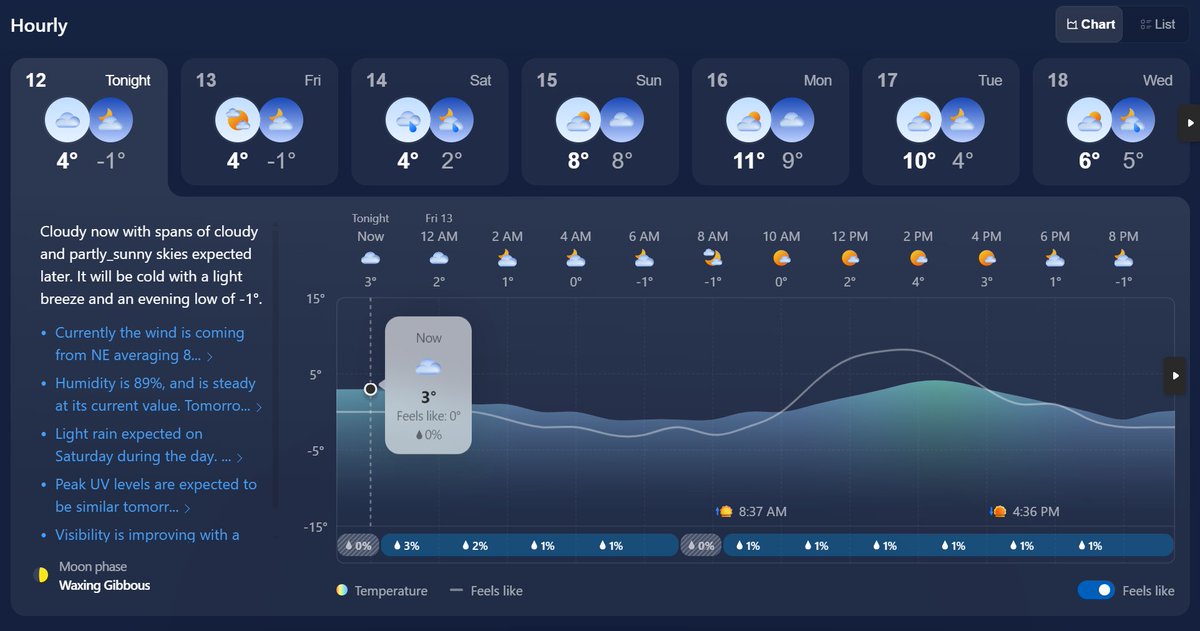The height and width of the screenshot is (631, 1200).
Task: Click chevron after Peak UV text
Action: 187,508
